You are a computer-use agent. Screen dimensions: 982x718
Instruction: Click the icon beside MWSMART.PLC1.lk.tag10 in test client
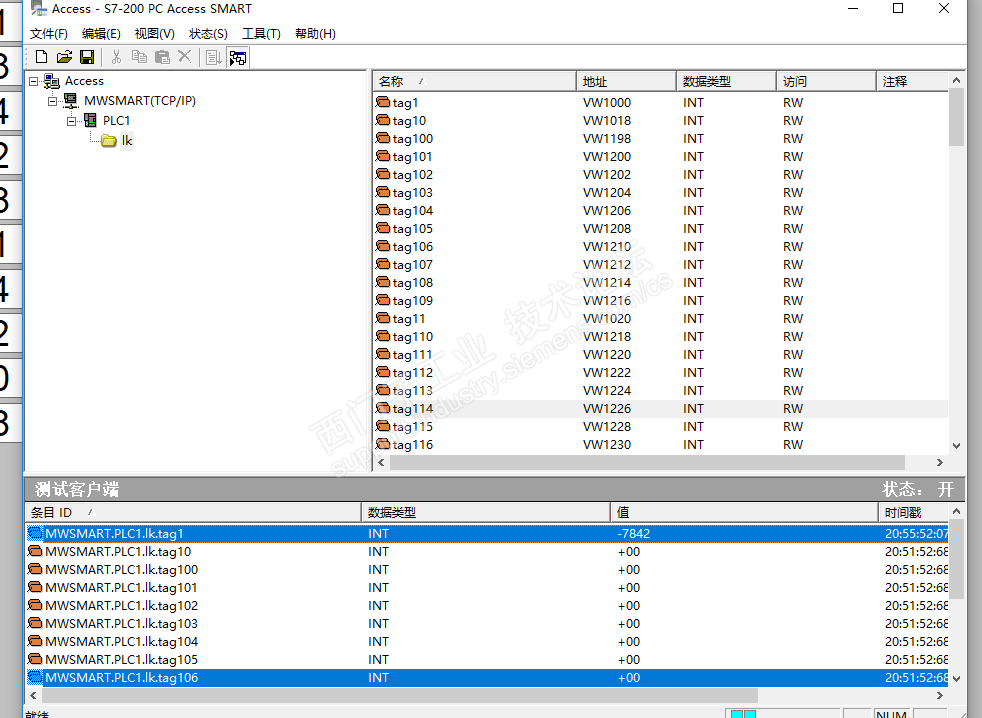click(x=36, y=551)
